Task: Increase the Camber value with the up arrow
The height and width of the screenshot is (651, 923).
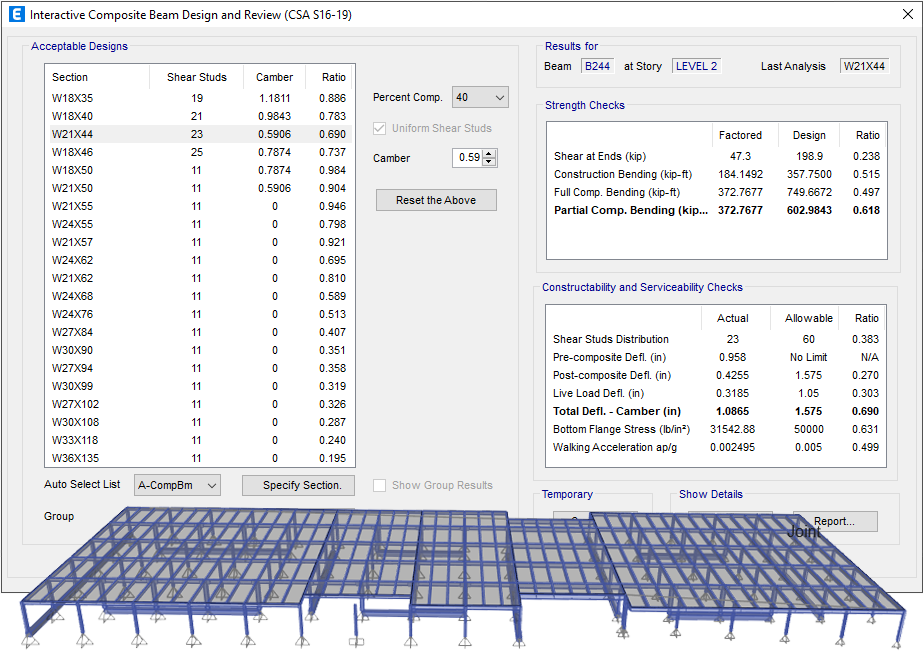Action: pyautogui.click(x=489, y=153)
